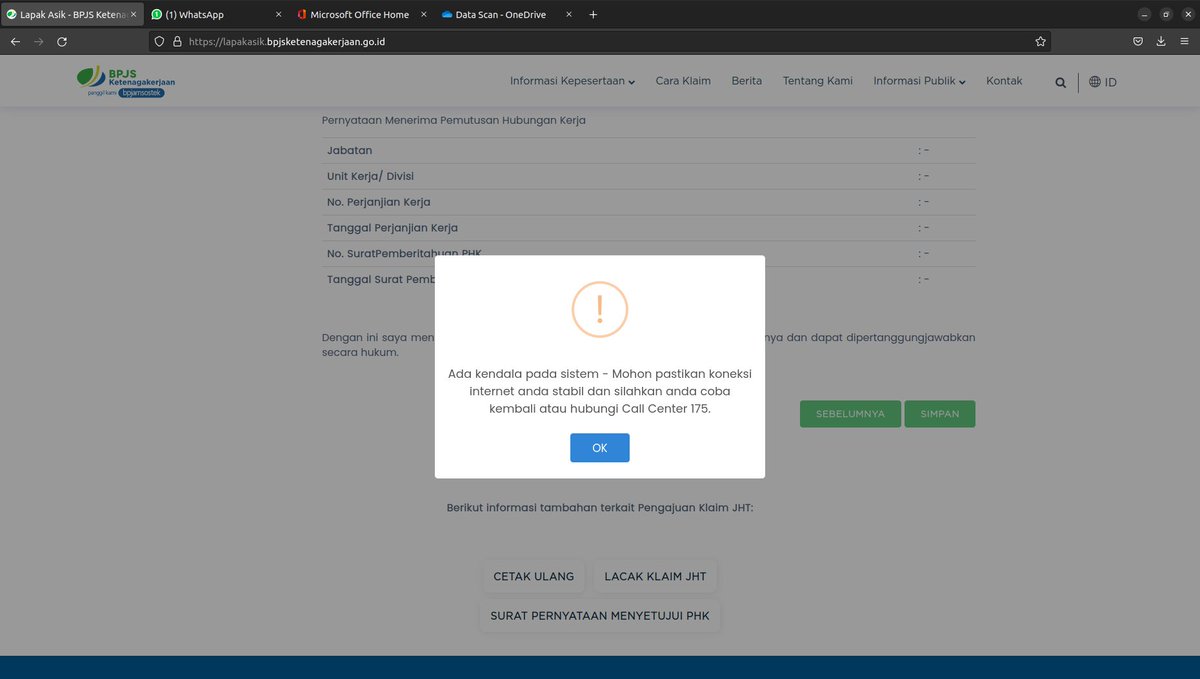Change language via globe ID icon
The image size is (1200, 679).
coord(1103,82)
